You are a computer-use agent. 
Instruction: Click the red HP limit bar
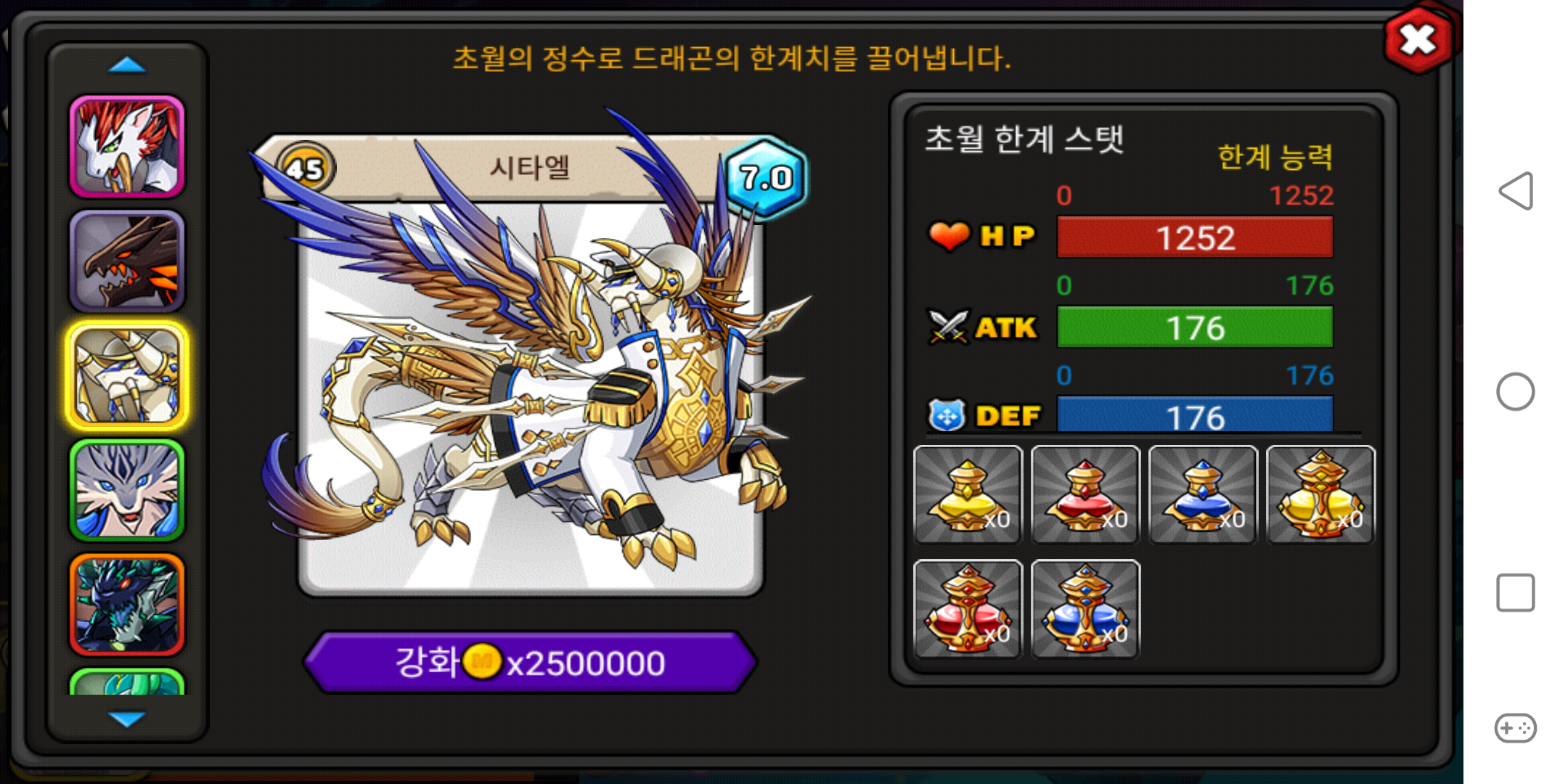[1195, 237]
